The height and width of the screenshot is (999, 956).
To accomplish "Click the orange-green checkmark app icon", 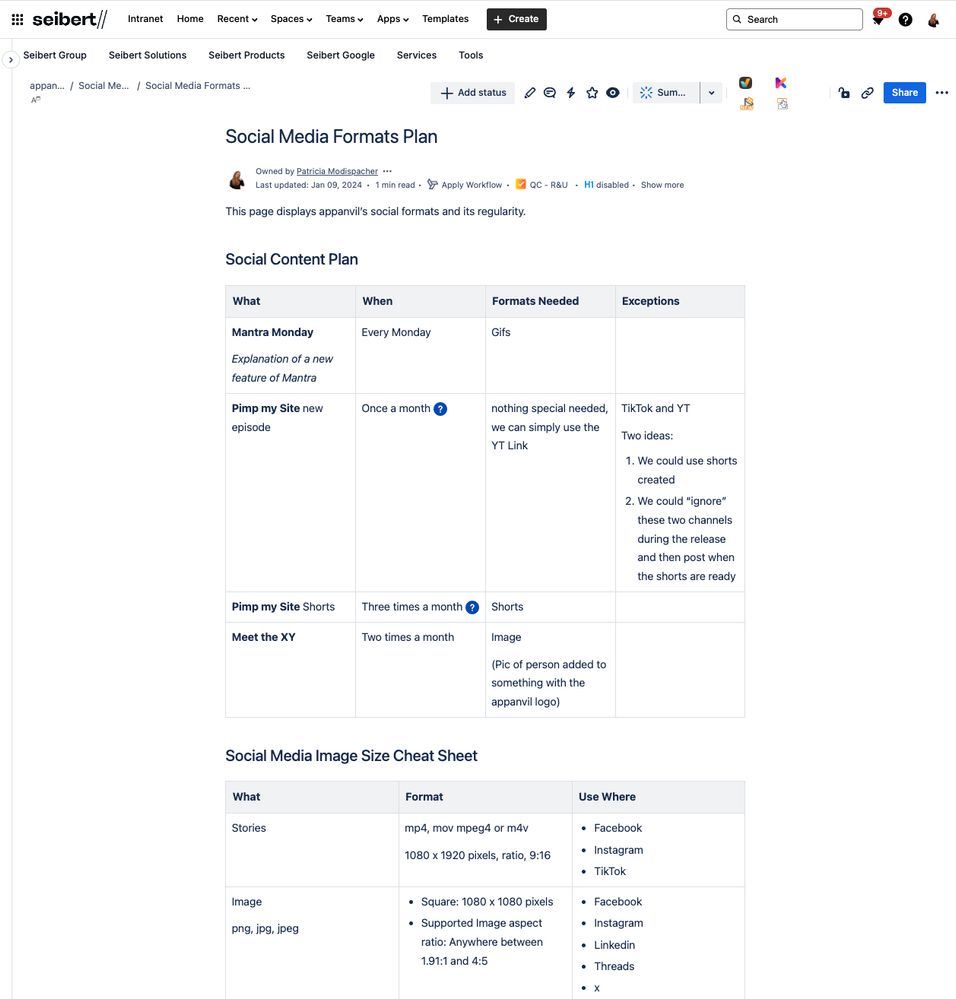I will [x=745, y=83].
